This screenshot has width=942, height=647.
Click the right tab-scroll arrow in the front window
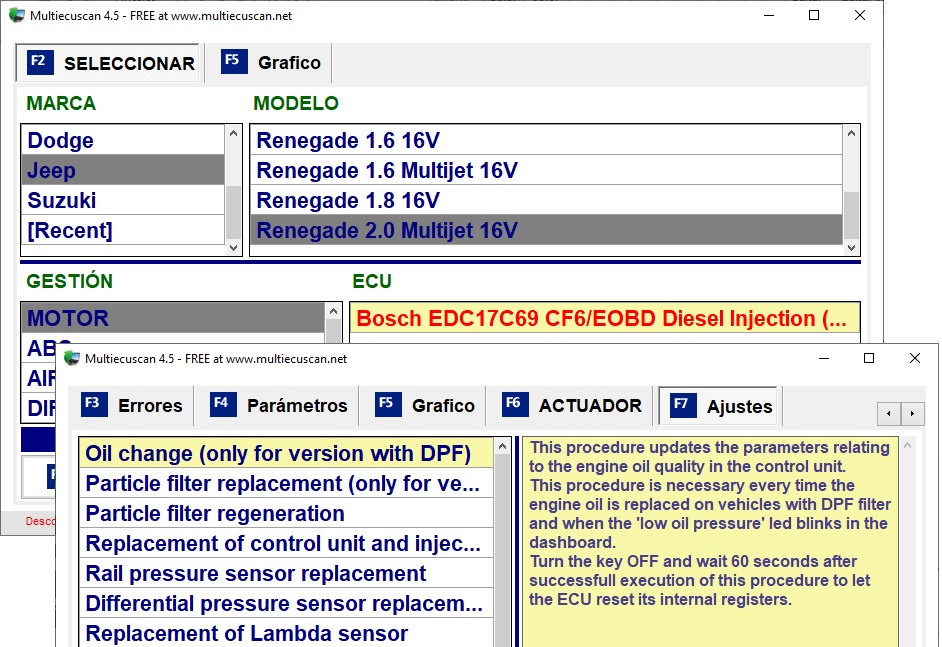click(912, 413)
